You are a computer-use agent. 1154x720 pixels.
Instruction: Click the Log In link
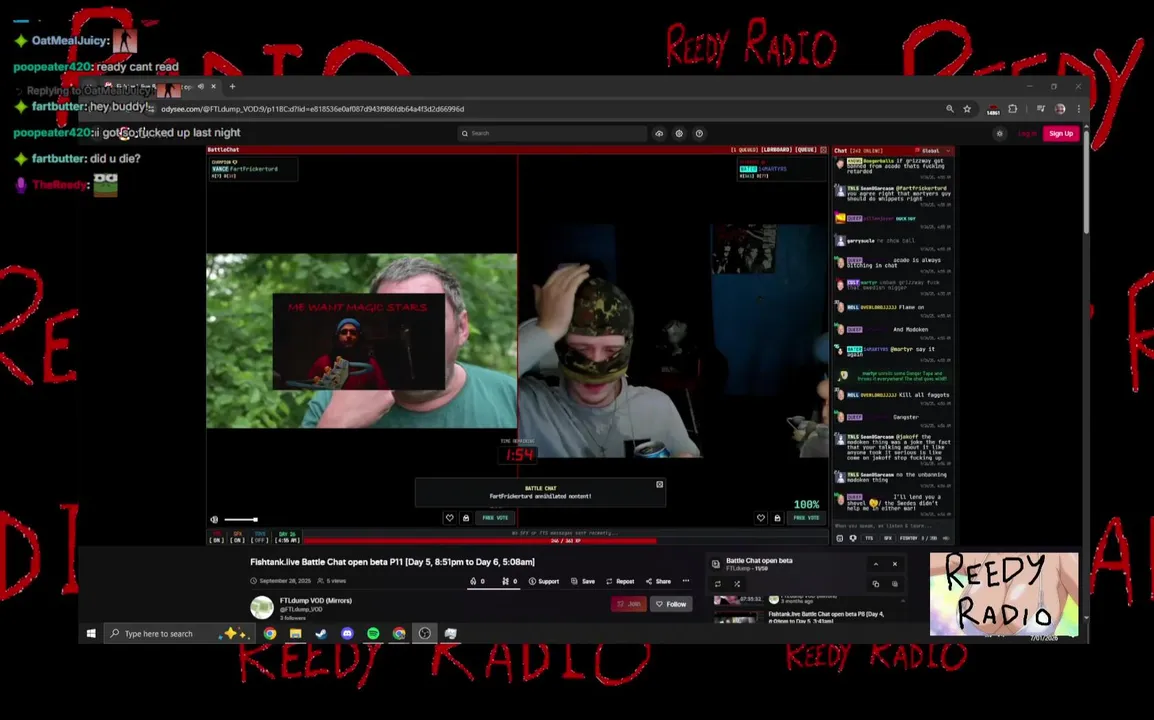pyautogui.click(x=1027, y=133)
